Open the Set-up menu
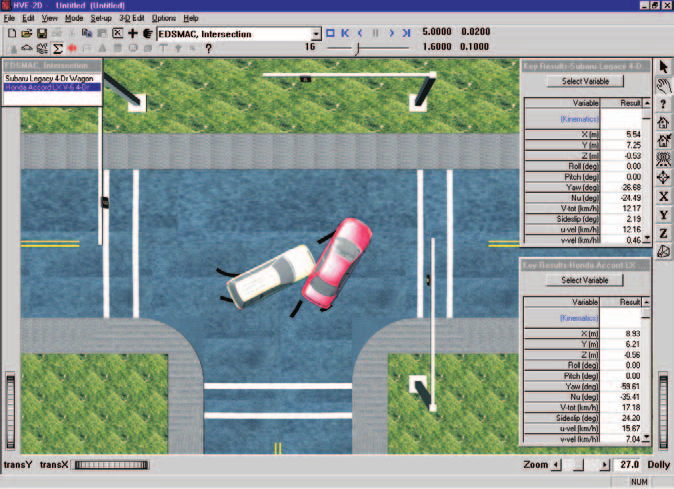Viewport: 674px width, 489px height. 101,18
